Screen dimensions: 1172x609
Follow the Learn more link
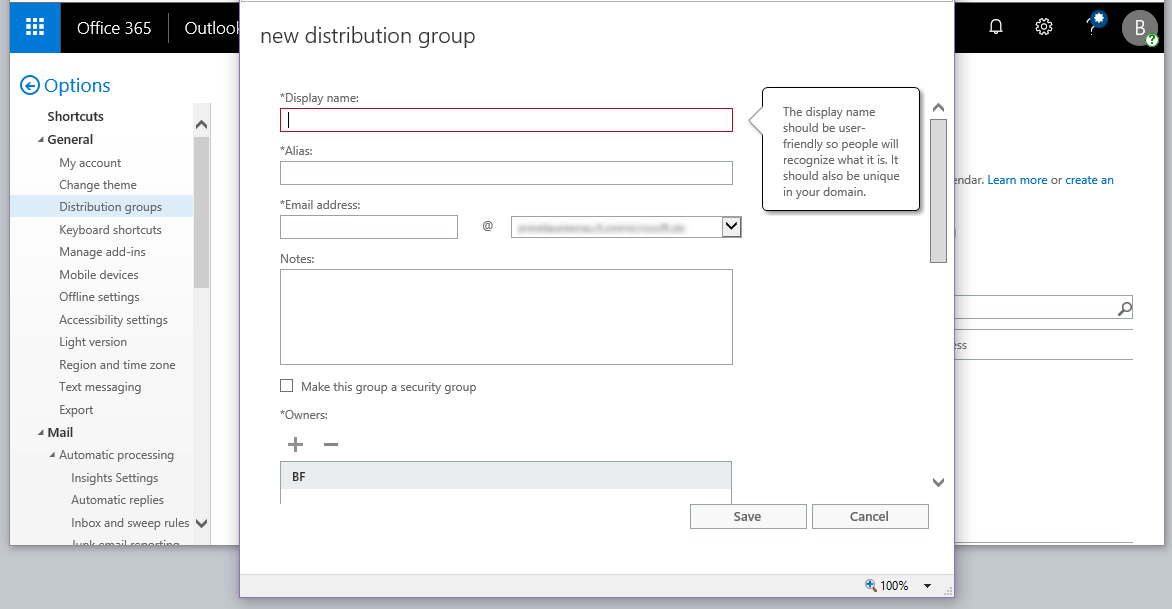[x=1017, y=180]
